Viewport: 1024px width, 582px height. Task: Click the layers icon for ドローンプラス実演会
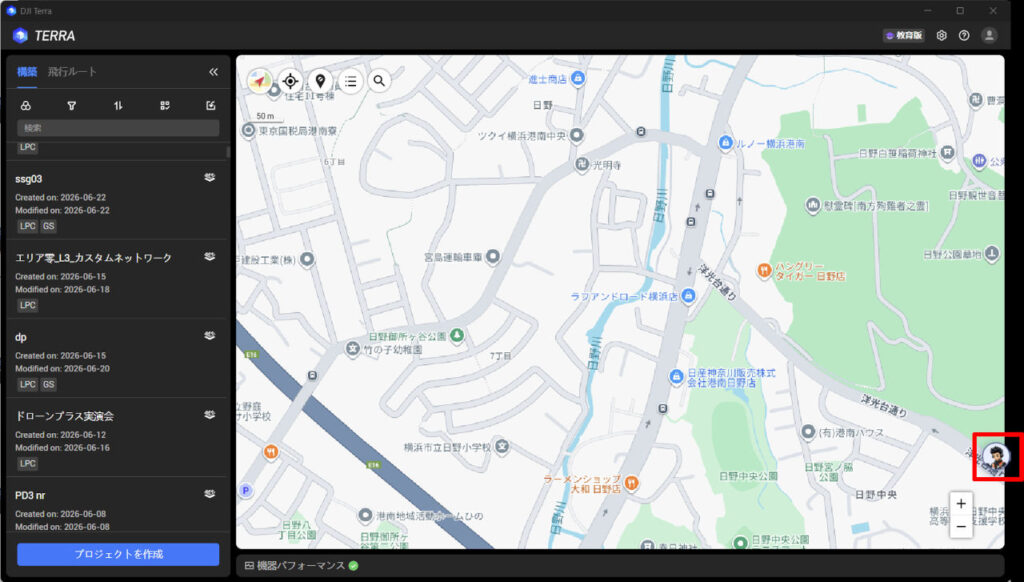[x=210, y=415]
